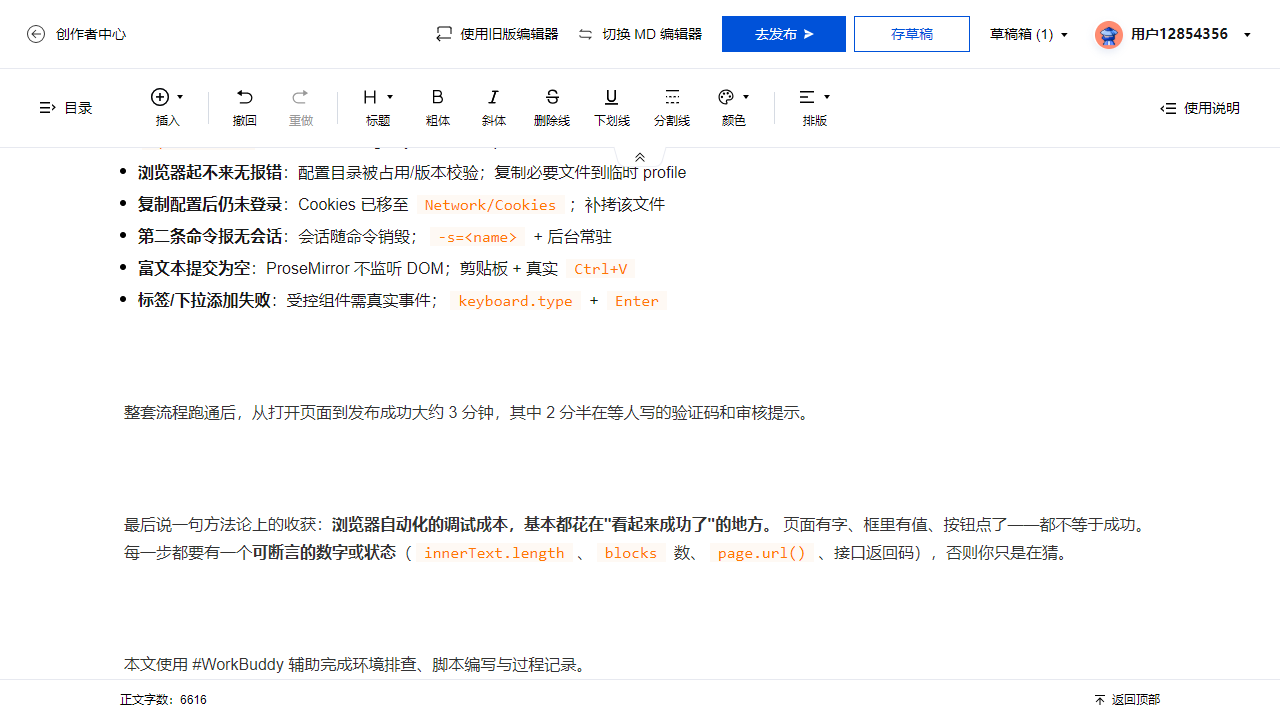1280x720 pixels.
Task: Click the username 用户12854356
Action: click(1179, 34)
